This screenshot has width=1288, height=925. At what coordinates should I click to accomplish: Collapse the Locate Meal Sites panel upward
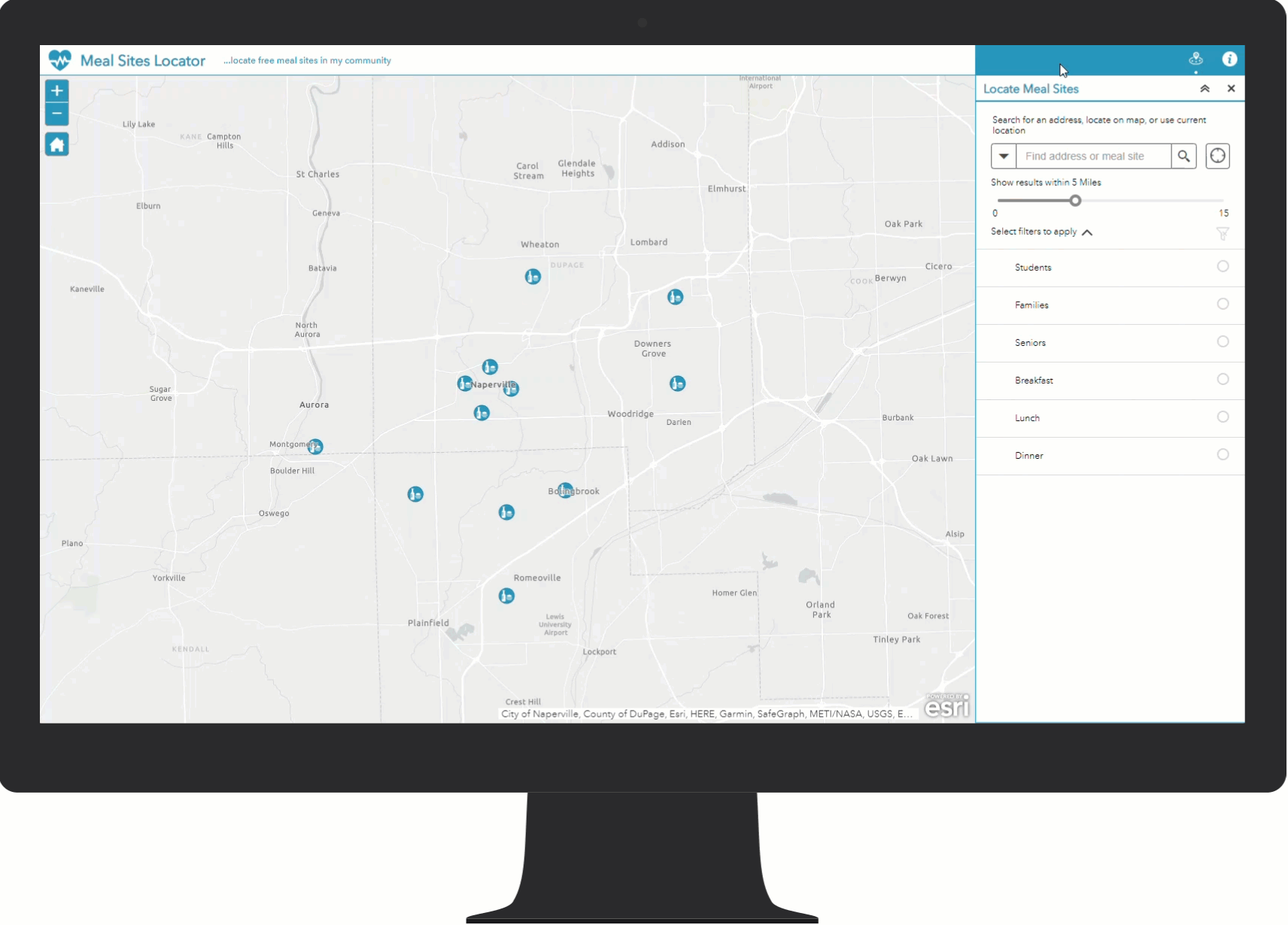1206,88
